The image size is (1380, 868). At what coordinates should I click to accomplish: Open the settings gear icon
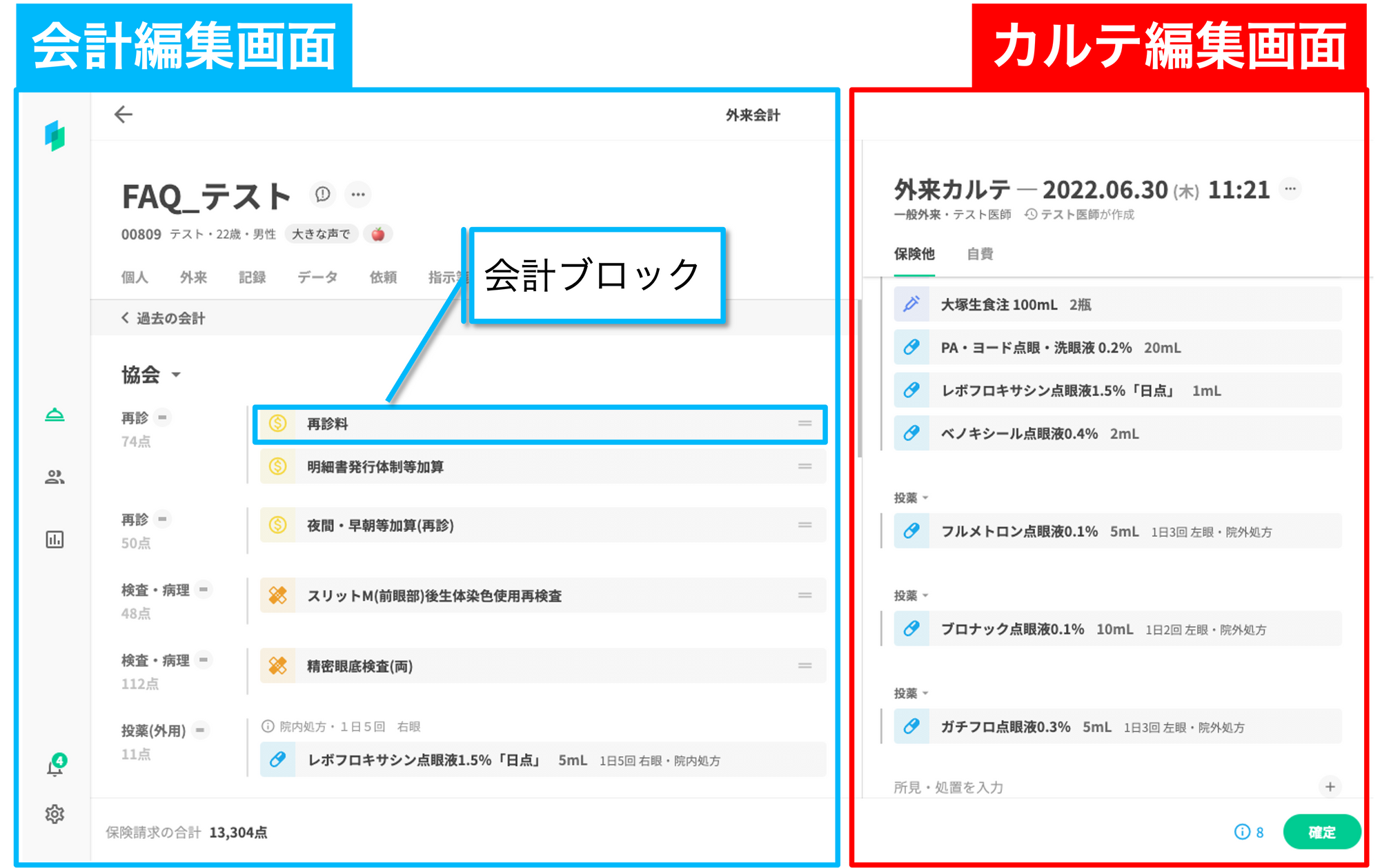55,814
